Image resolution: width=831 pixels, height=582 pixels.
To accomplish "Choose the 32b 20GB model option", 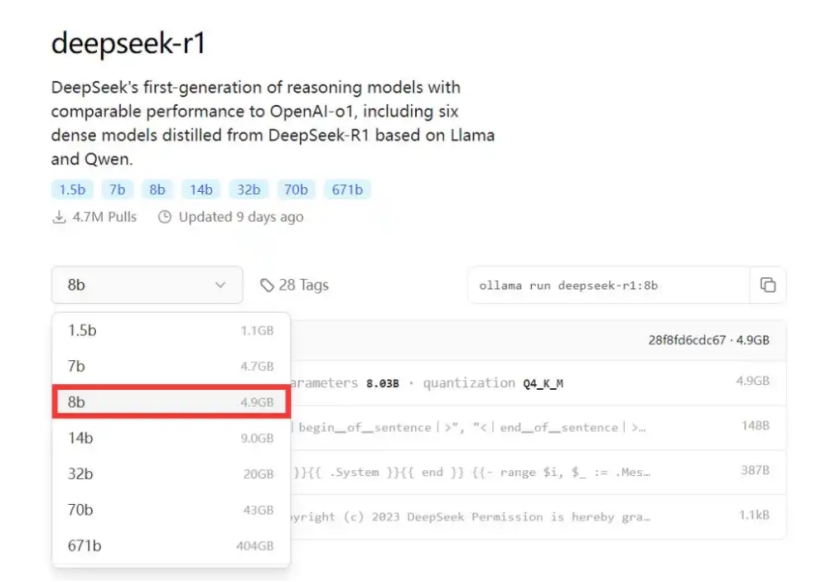I will pyautogui.click(x=171, y=474).
